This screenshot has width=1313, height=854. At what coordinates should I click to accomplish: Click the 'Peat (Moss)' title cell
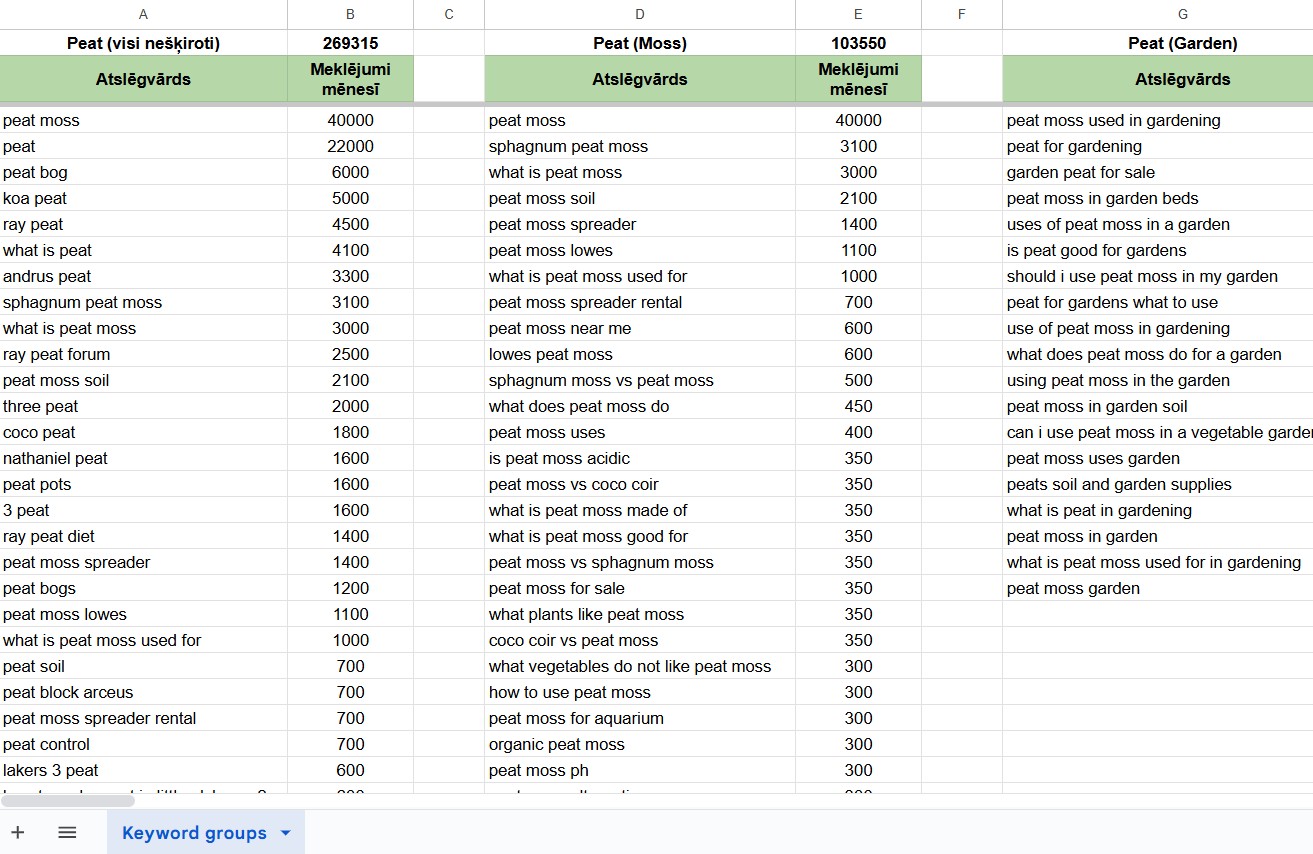[x=639, y=43]
